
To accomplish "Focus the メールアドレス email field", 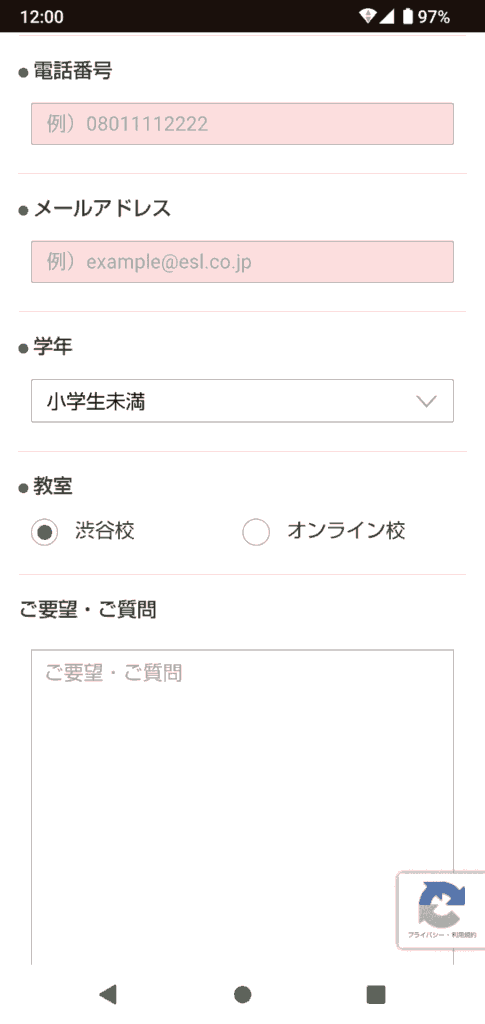I will (242, 262).
